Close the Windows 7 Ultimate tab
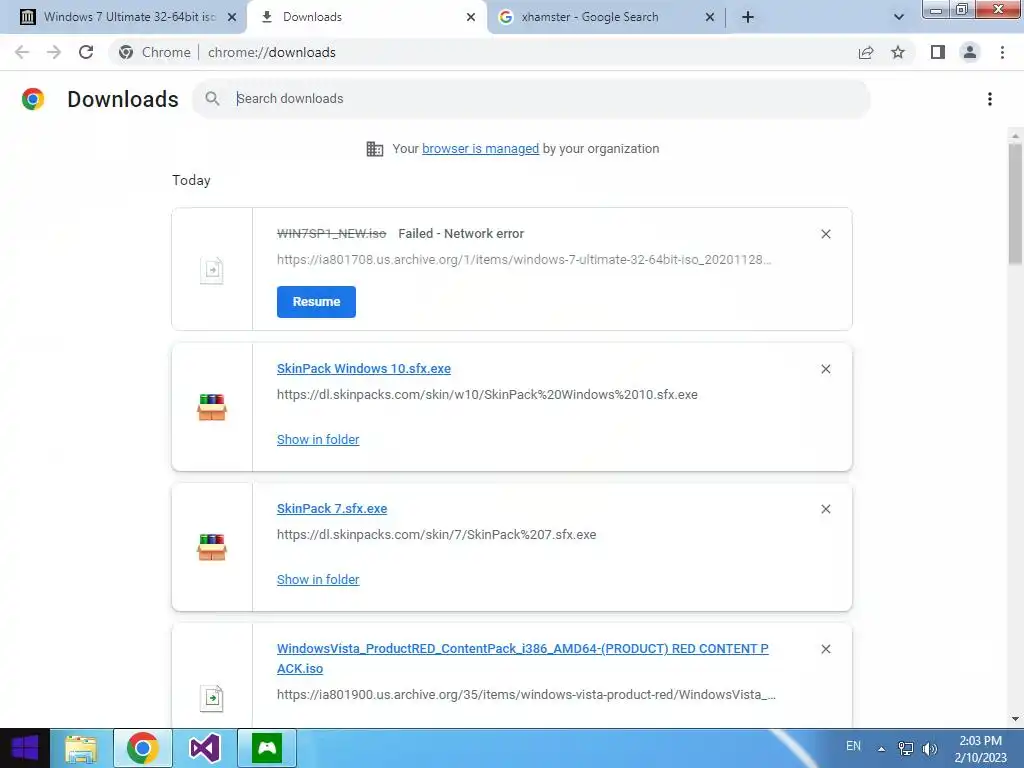 pos(232,17)
